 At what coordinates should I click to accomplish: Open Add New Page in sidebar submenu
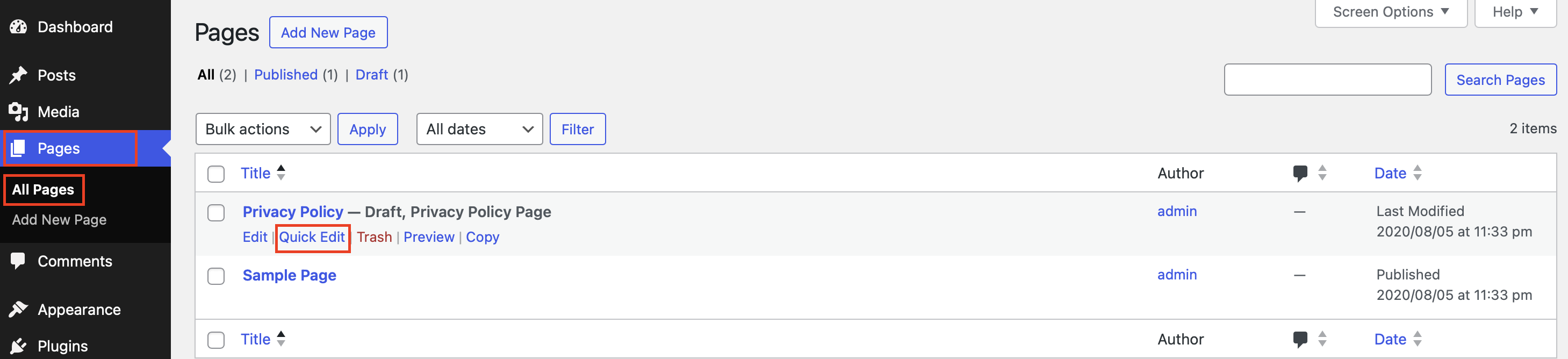(59, 220)
